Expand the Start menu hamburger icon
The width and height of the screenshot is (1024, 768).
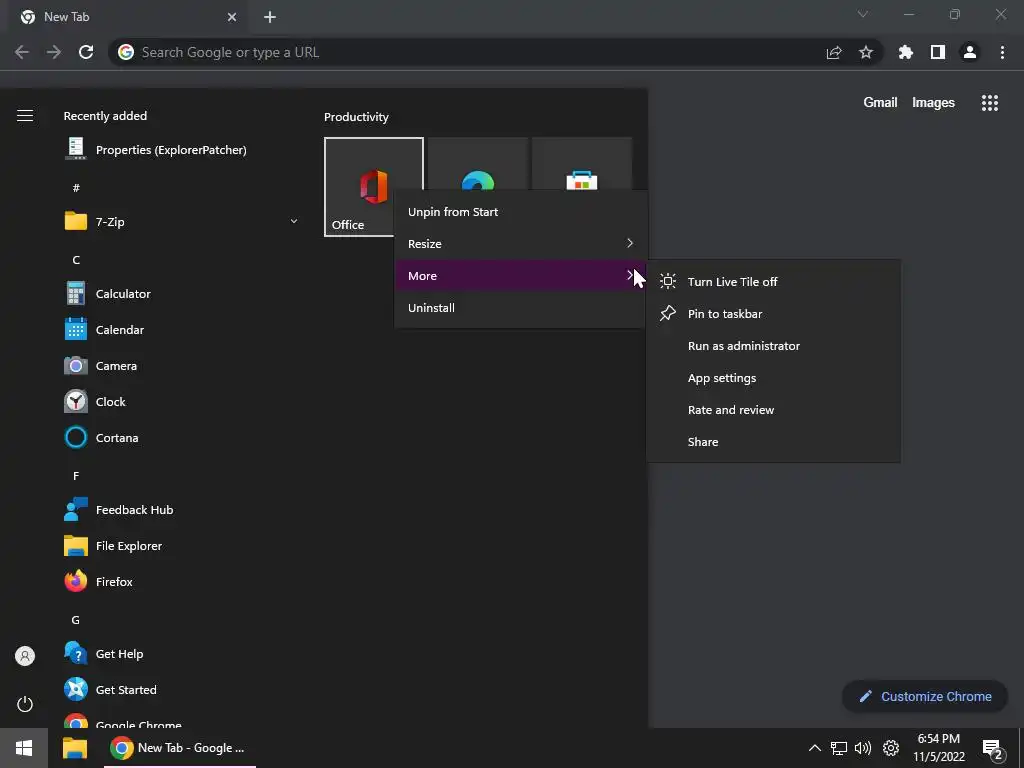coord(25,116)
